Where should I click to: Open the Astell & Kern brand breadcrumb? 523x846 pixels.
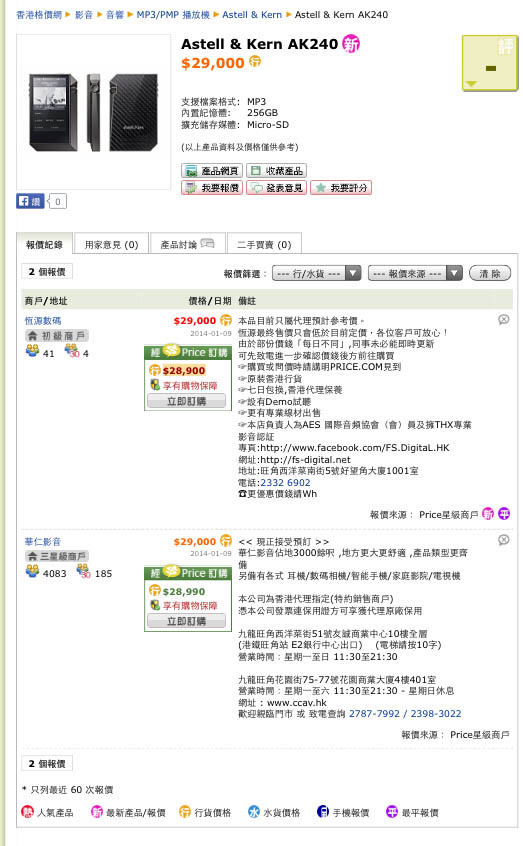252,15
